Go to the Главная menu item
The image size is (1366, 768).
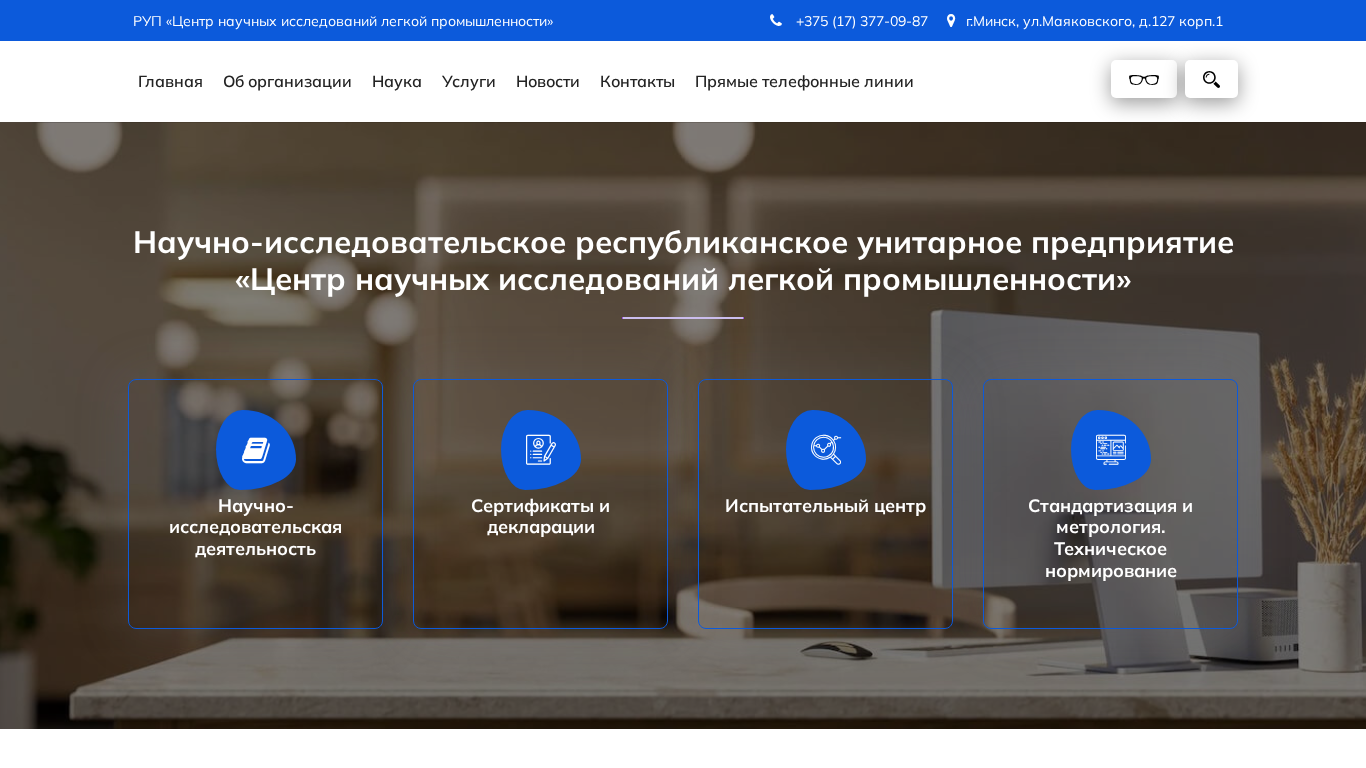[x=170, y=82]
